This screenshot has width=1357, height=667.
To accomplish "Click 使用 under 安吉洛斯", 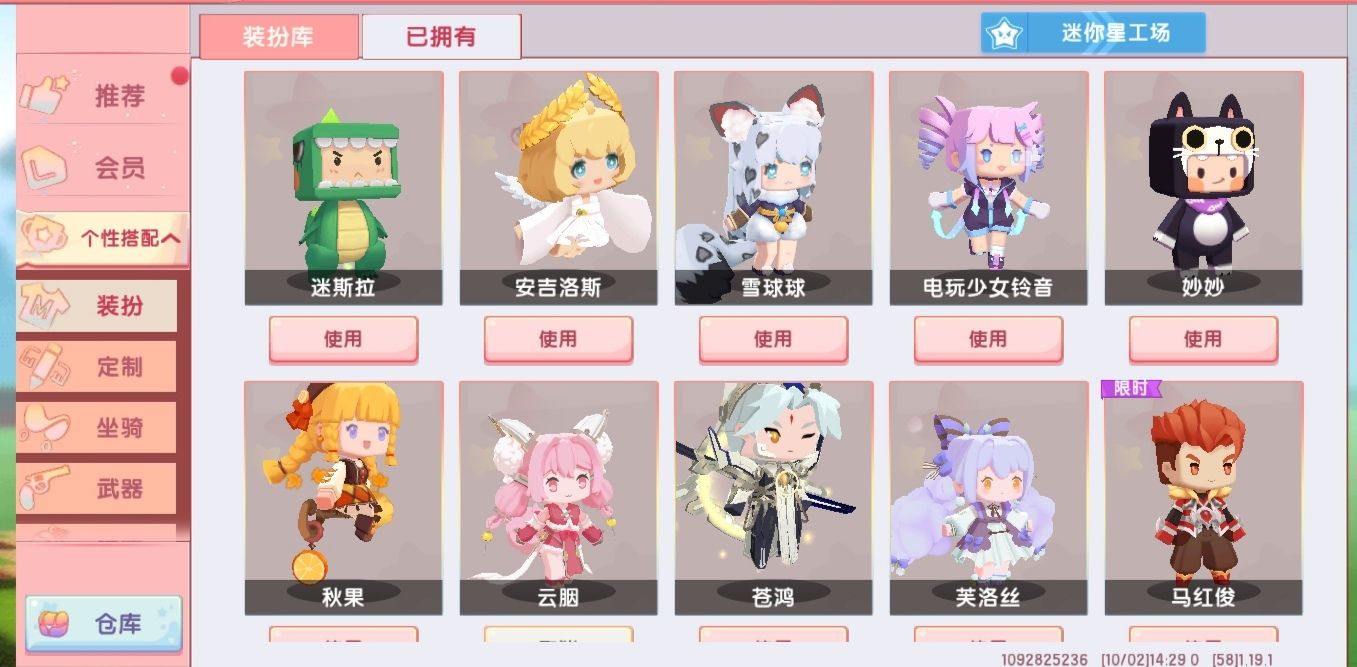I will coord(558,339).
